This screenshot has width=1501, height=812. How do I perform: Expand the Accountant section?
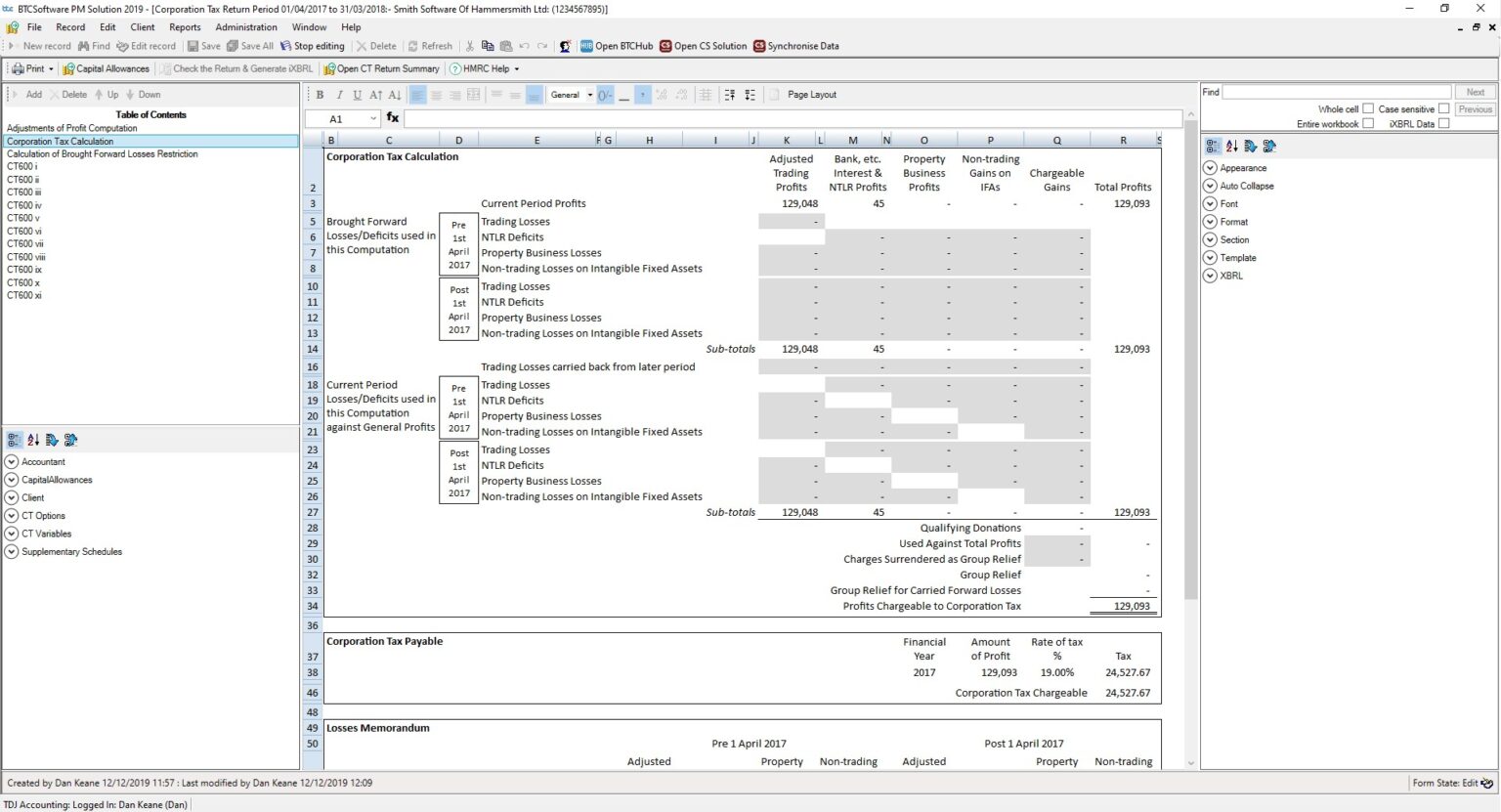pyautogui.click(x=12, y=461)
